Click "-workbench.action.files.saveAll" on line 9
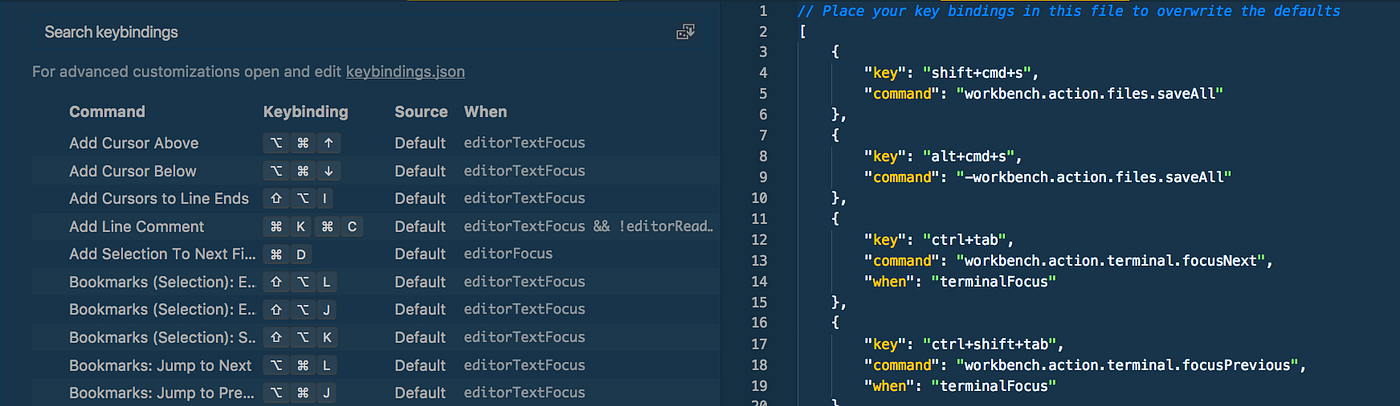The height and width of the screenshot is (406, 1400). tap(1094, 177)
